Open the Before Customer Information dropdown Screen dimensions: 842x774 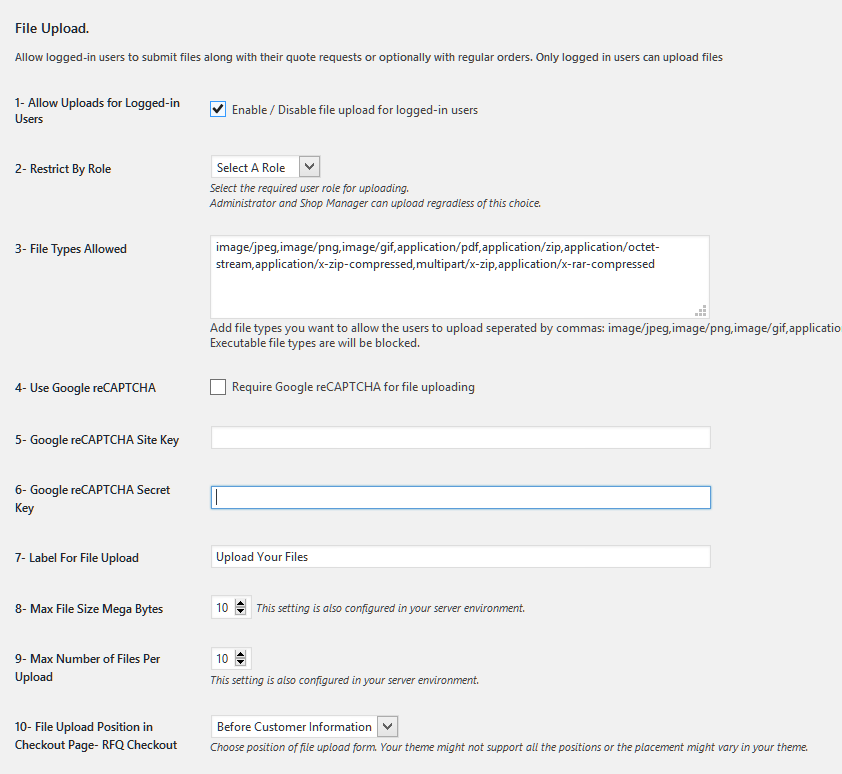(x=304, y=726)
